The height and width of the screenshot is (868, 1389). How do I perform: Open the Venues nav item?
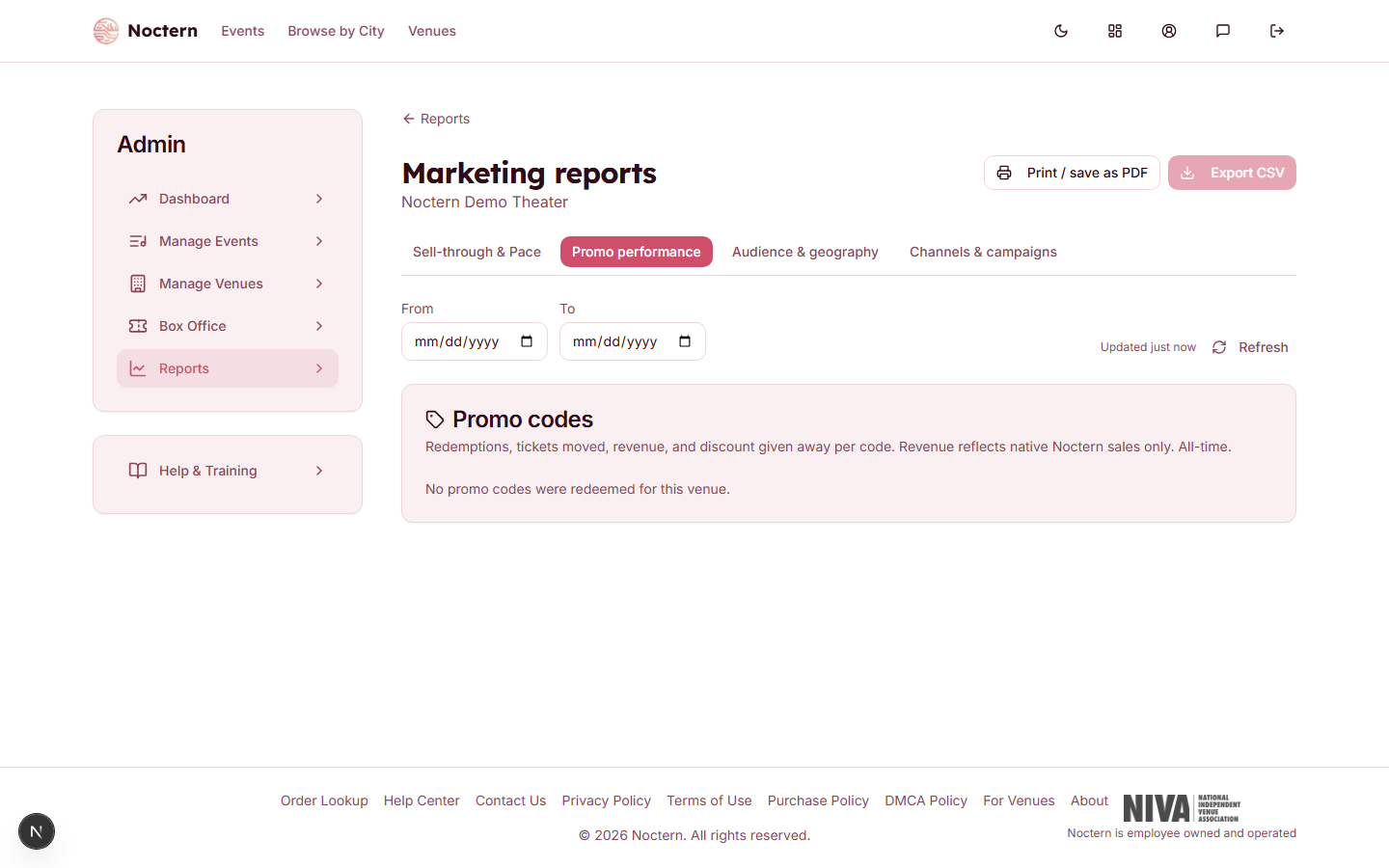tap(432, 31)
